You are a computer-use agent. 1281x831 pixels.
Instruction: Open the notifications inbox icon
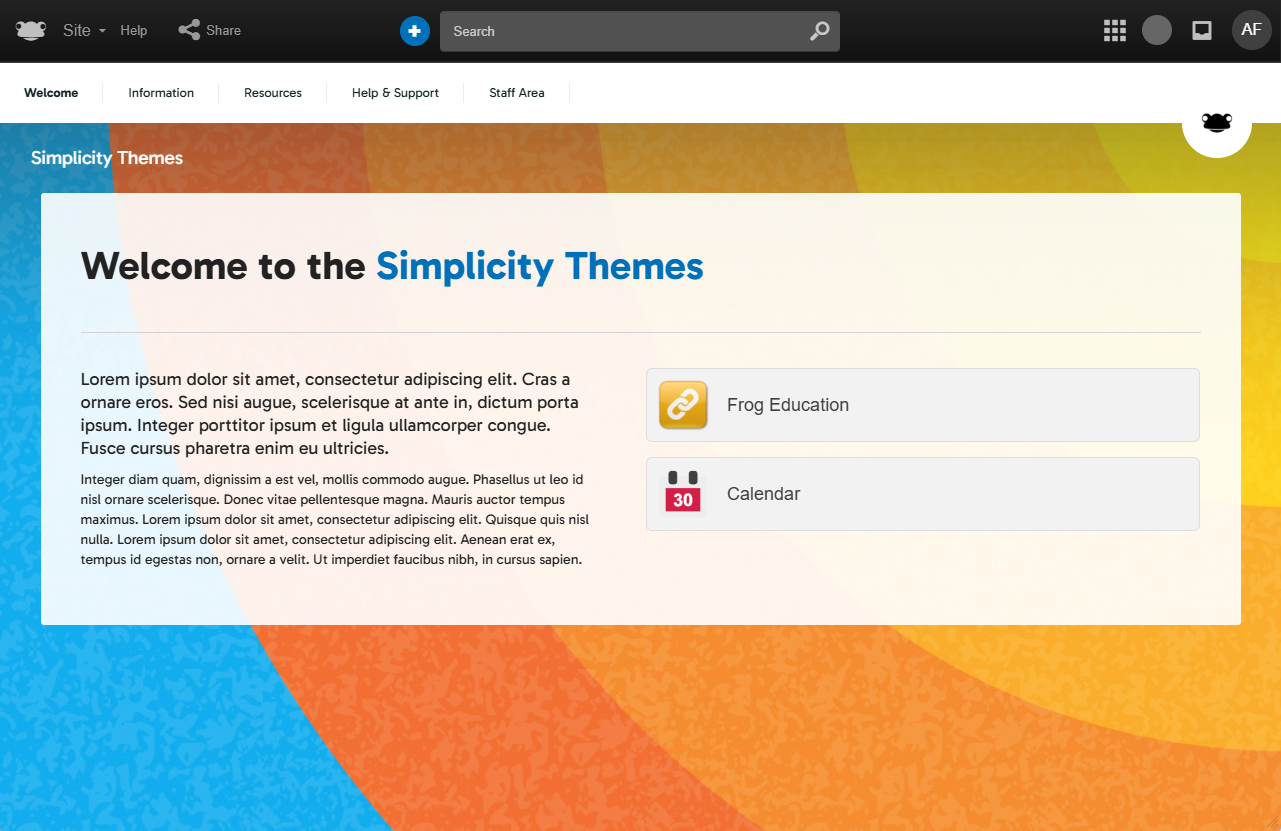(x=1202, y=31)
